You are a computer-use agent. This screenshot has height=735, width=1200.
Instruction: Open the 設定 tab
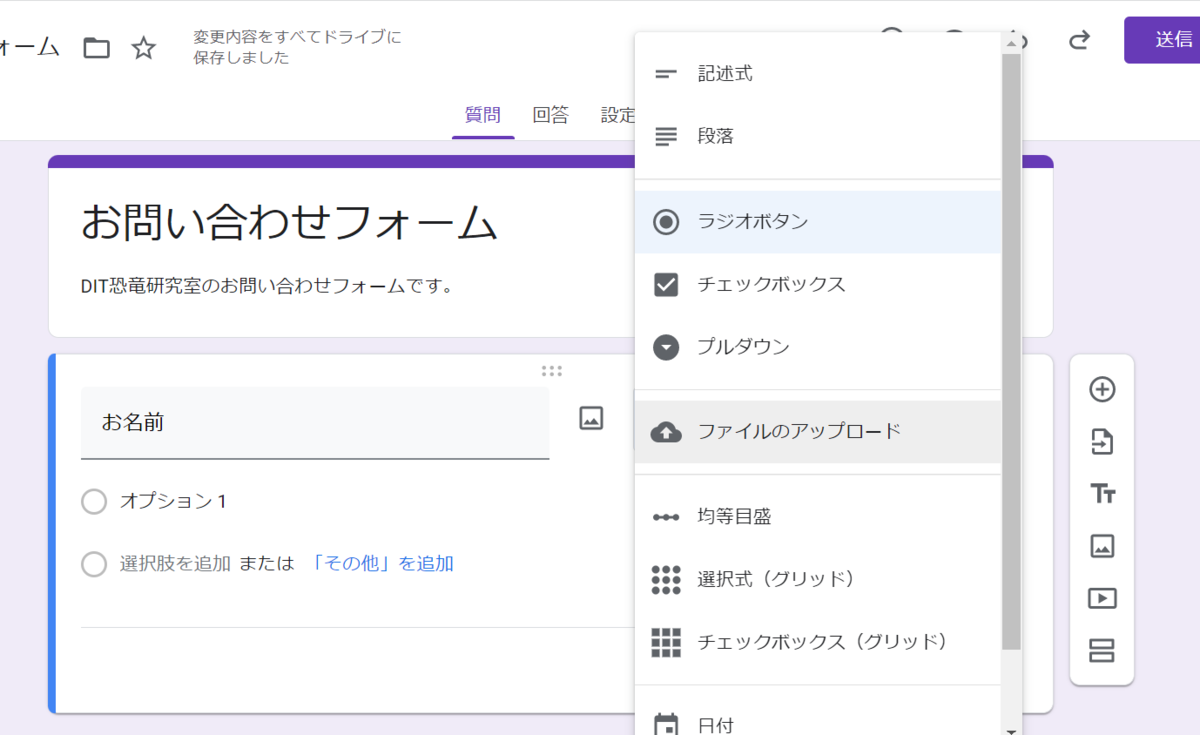[x=617, y=115]
